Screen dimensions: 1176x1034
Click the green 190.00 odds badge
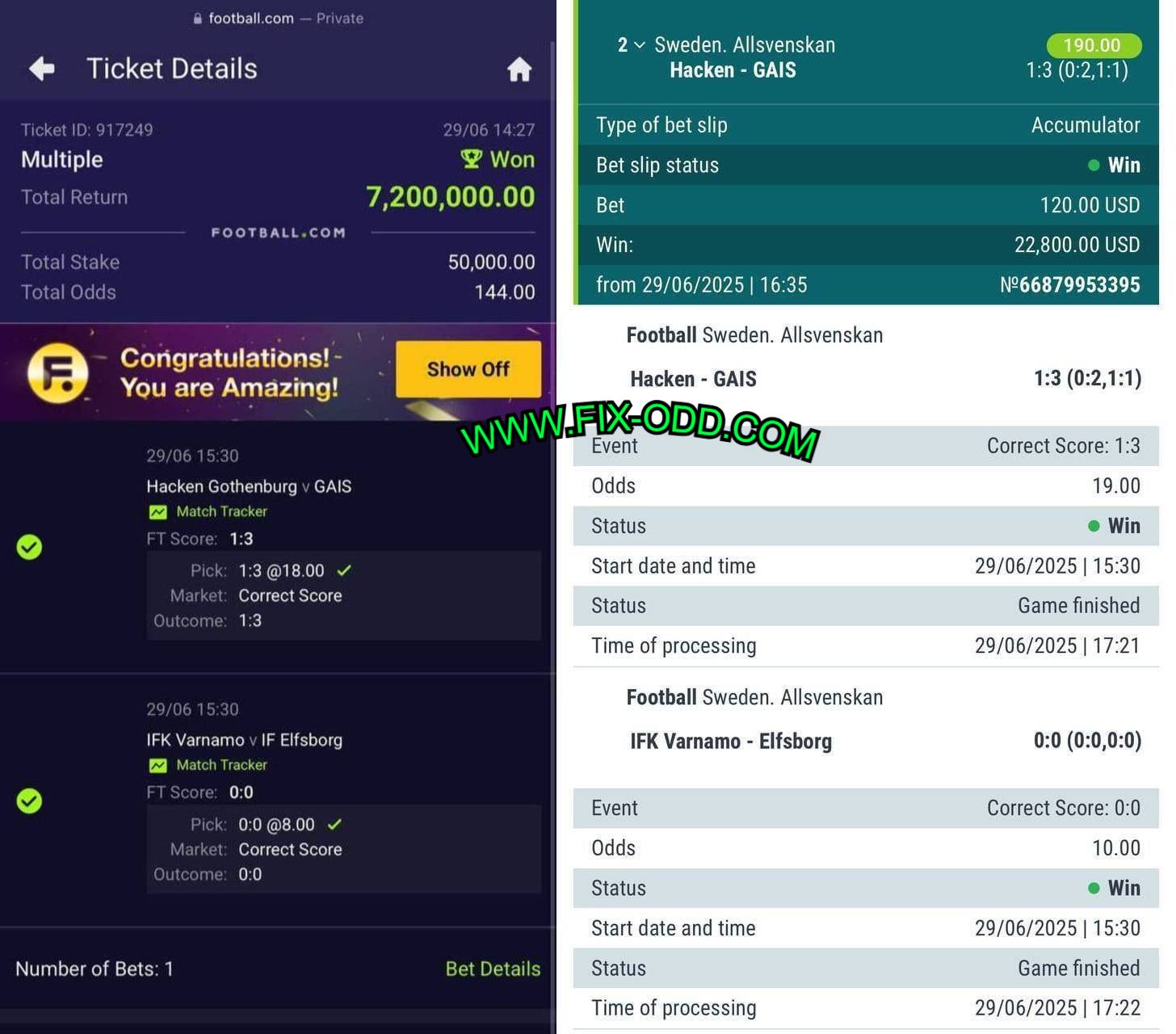coord(1093,45)
